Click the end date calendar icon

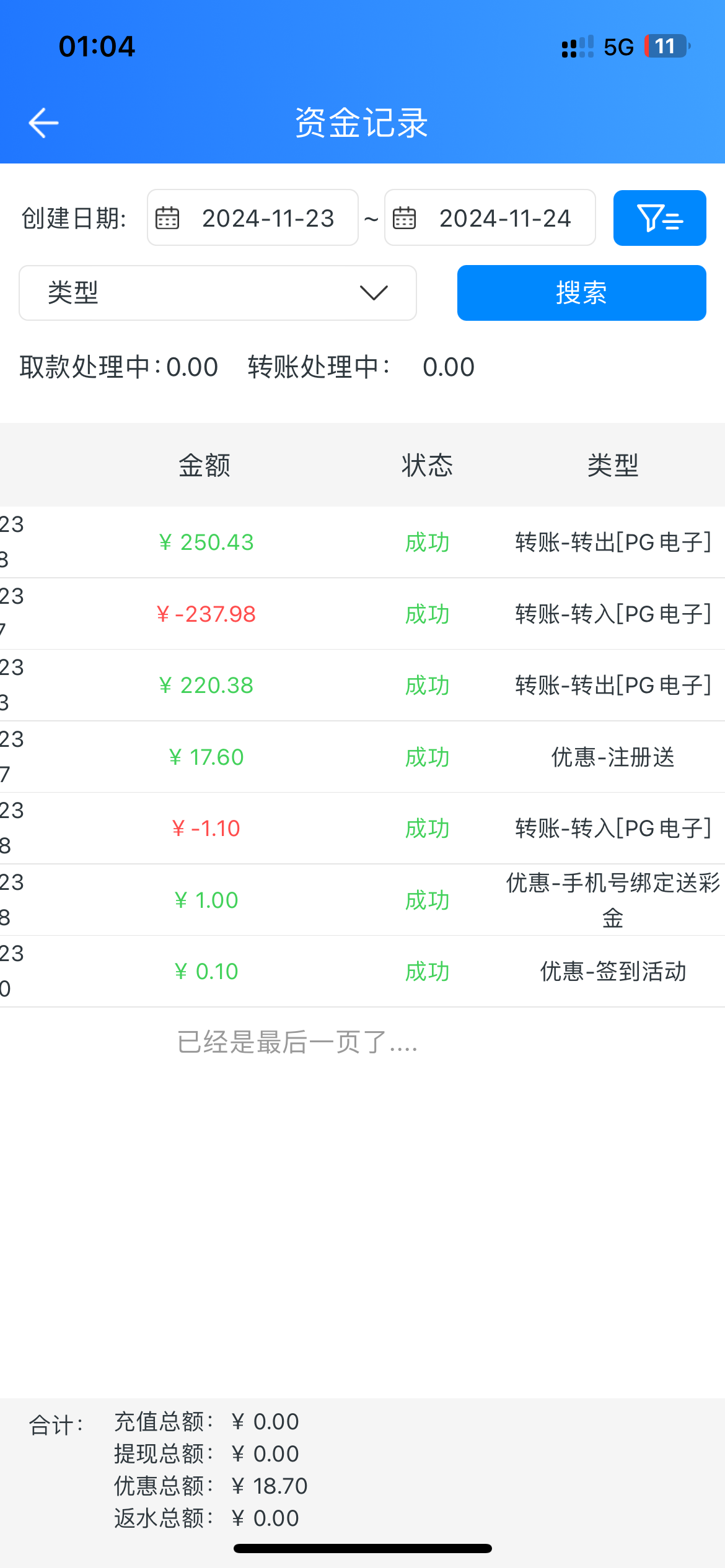405,218
